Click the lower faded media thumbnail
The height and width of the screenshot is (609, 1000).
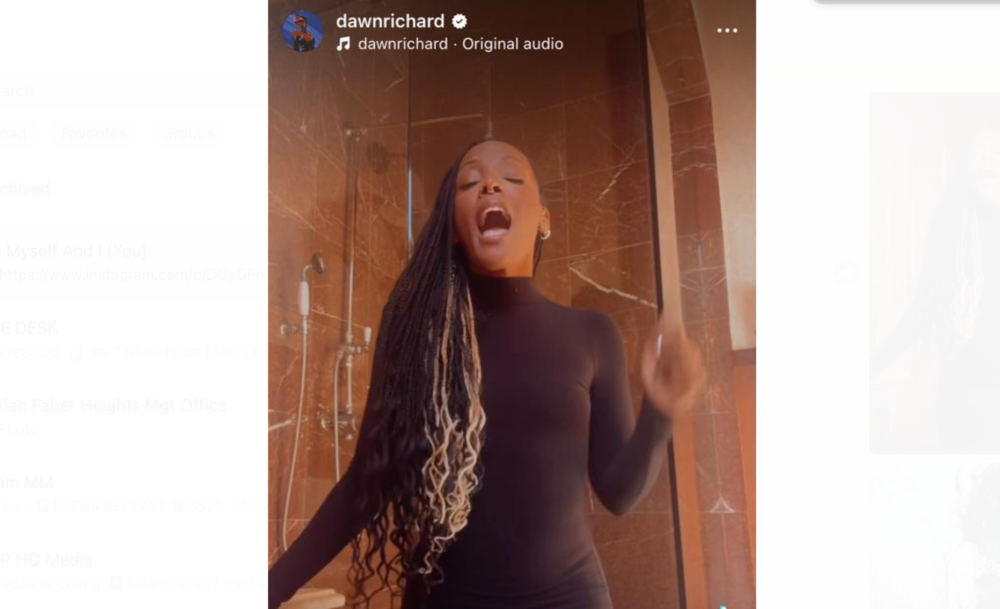click(934, 536)
